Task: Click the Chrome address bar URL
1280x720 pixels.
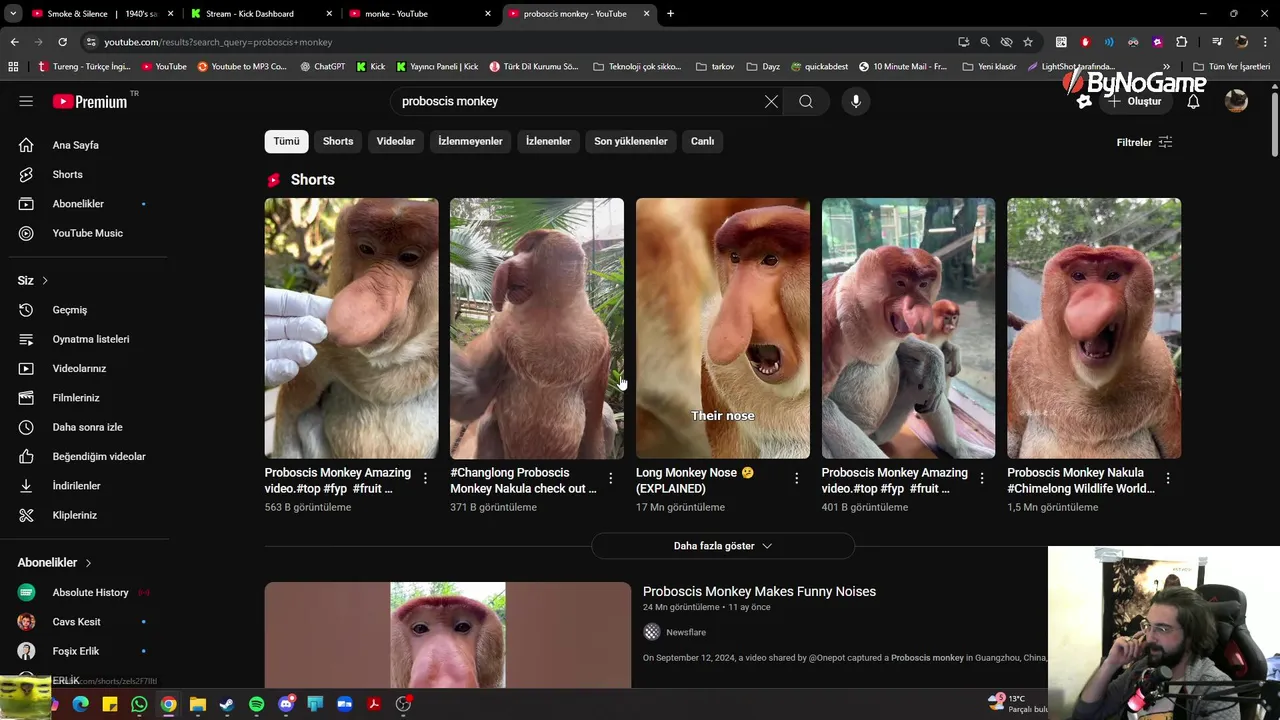Action: point(218,42)
